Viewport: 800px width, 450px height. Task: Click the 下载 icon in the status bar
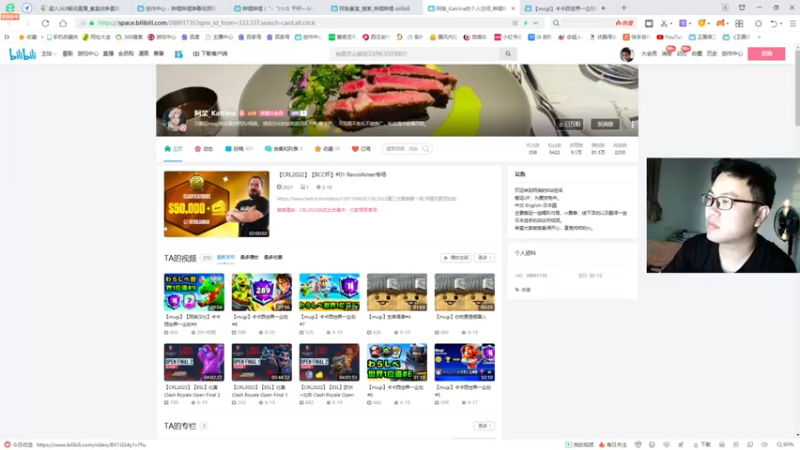pos(703,445)
